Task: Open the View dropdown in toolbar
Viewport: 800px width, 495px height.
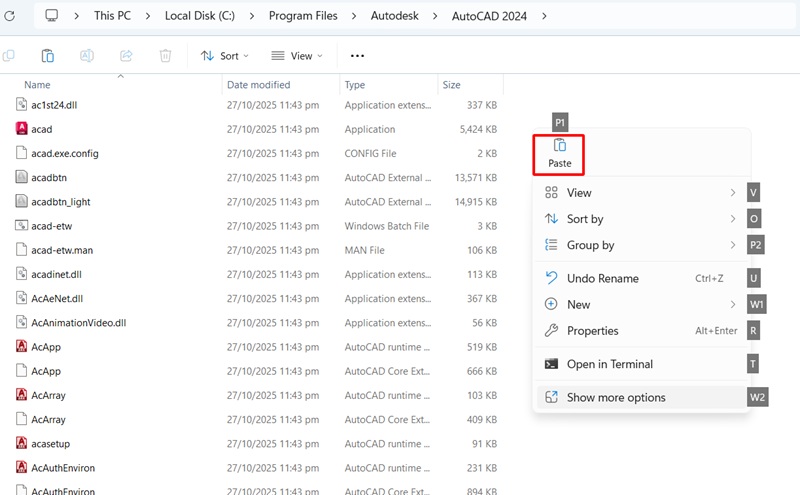Action: [x=296, y=56]
